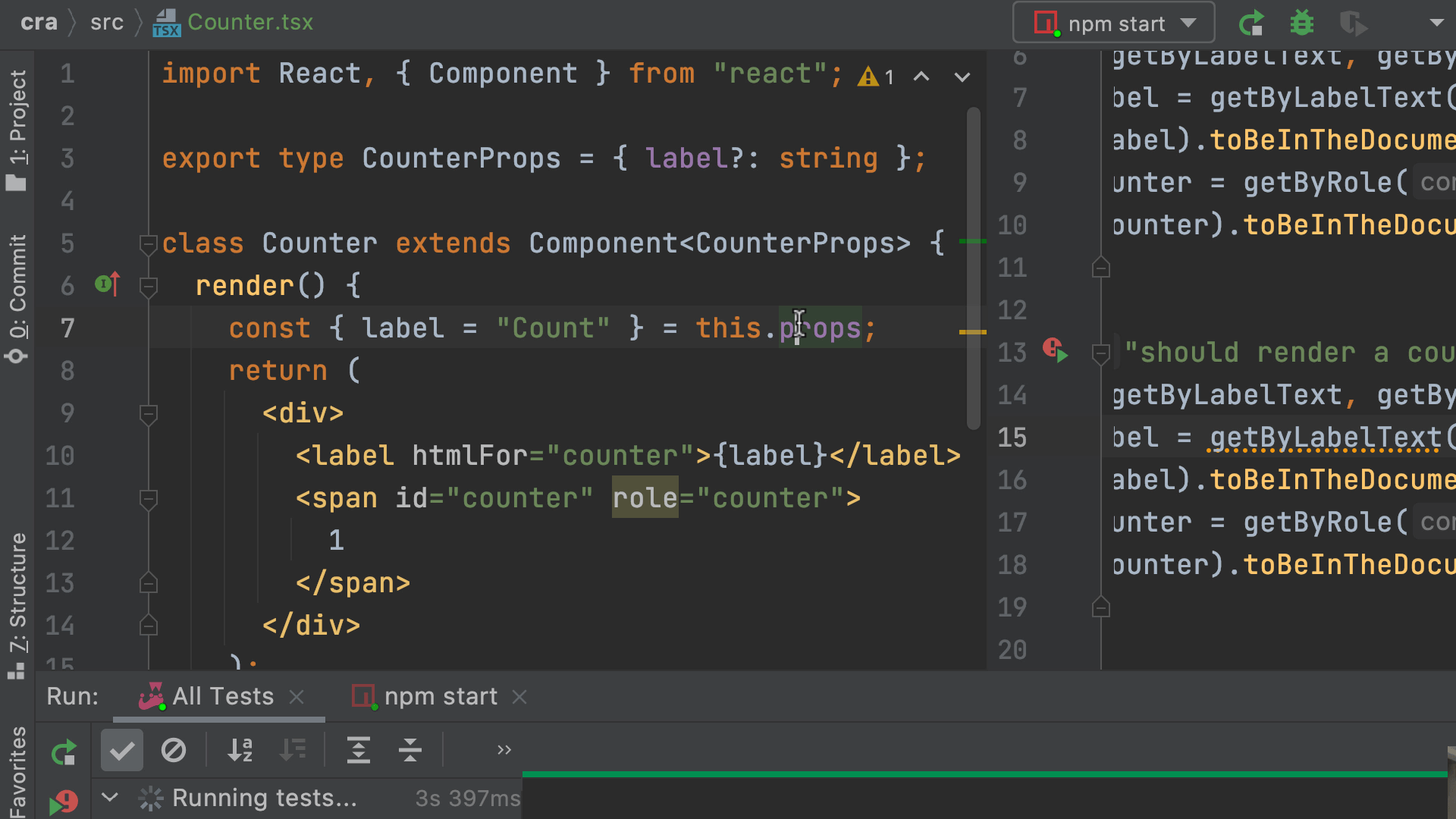Click Expand All in test toolbar
This screenshot has width=1456, height=819.
[359, 751]
